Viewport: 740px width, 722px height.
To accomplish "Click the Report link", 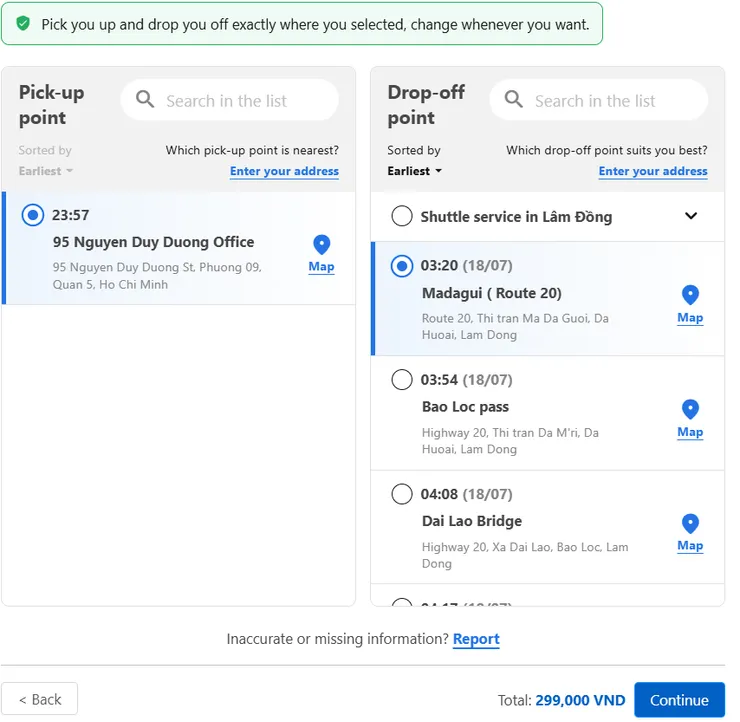I will [476, 639].
